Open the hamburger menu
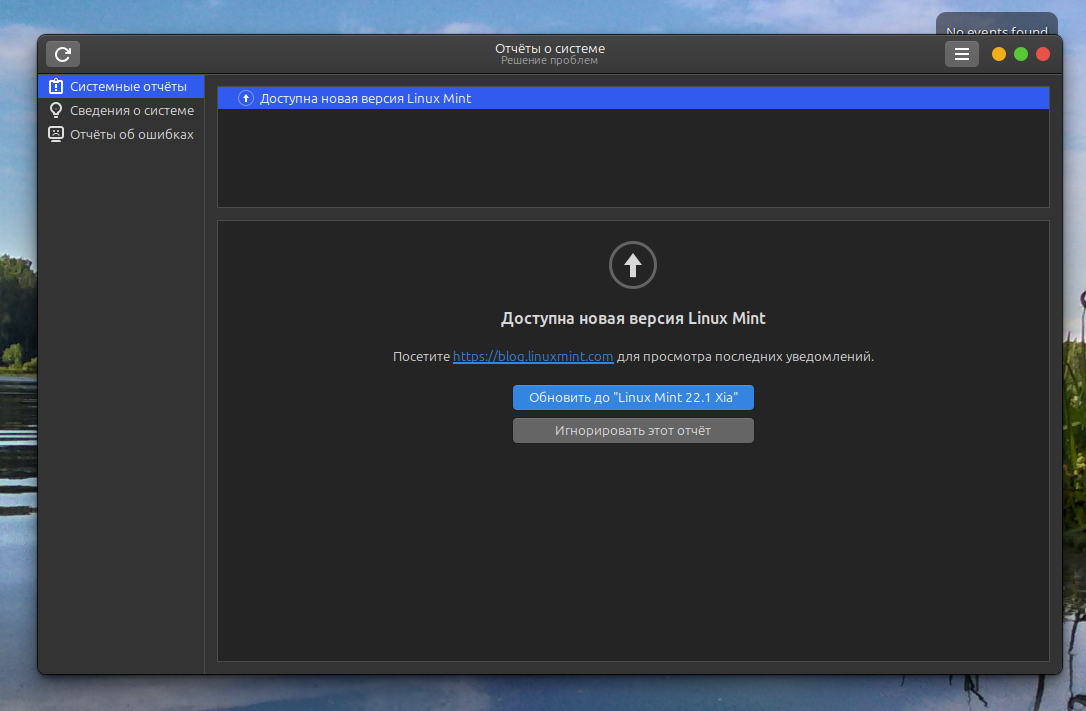This screenshot has height=711, width=1086. click(x=961, y=54)
